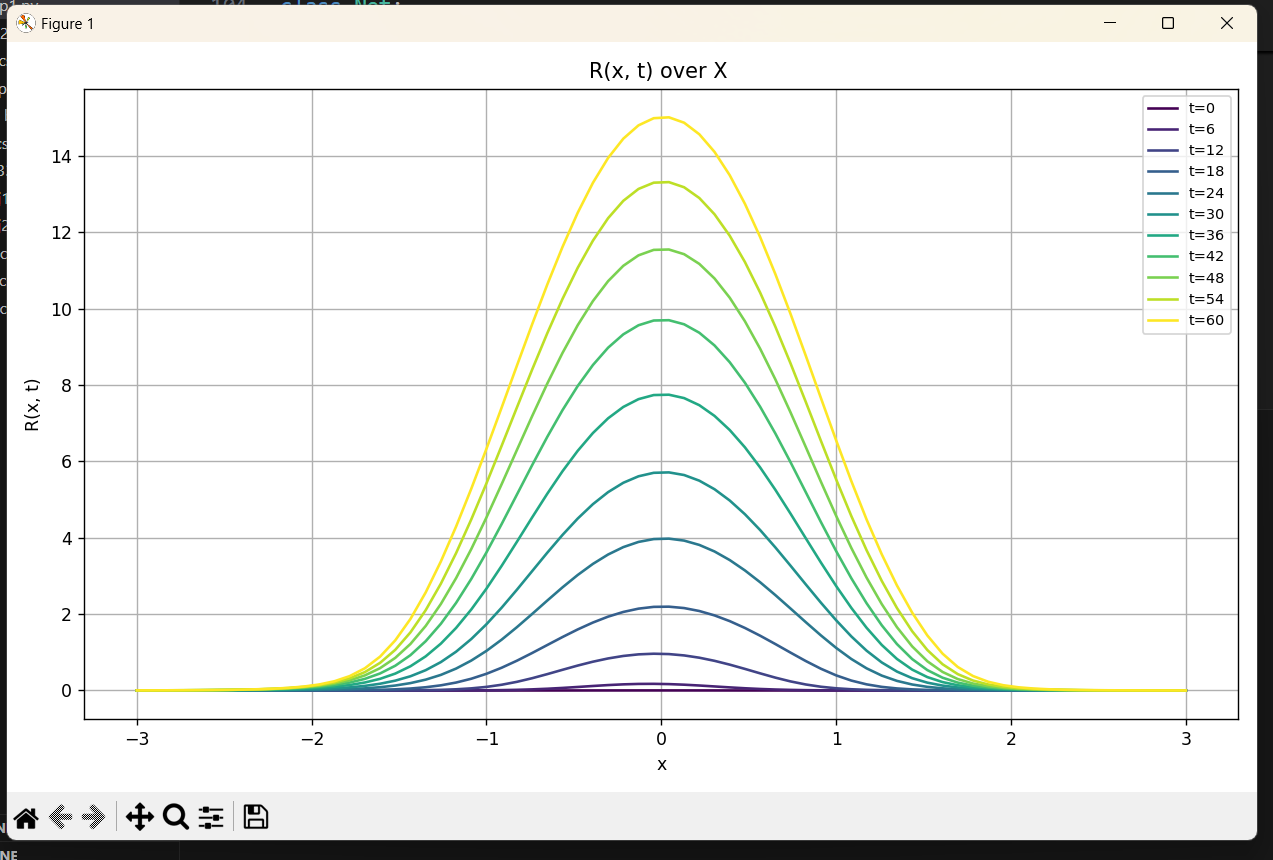The image size is (1273, 860).
Task: Go back to the previous view
Action: pos(60,818)
